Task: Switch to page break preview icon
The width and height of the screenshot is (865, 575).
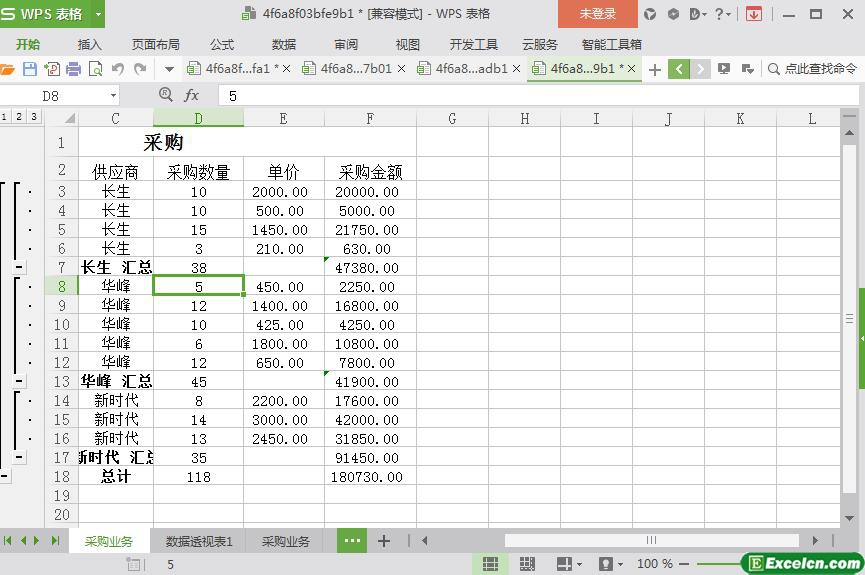Action: (x=527, y=564)
